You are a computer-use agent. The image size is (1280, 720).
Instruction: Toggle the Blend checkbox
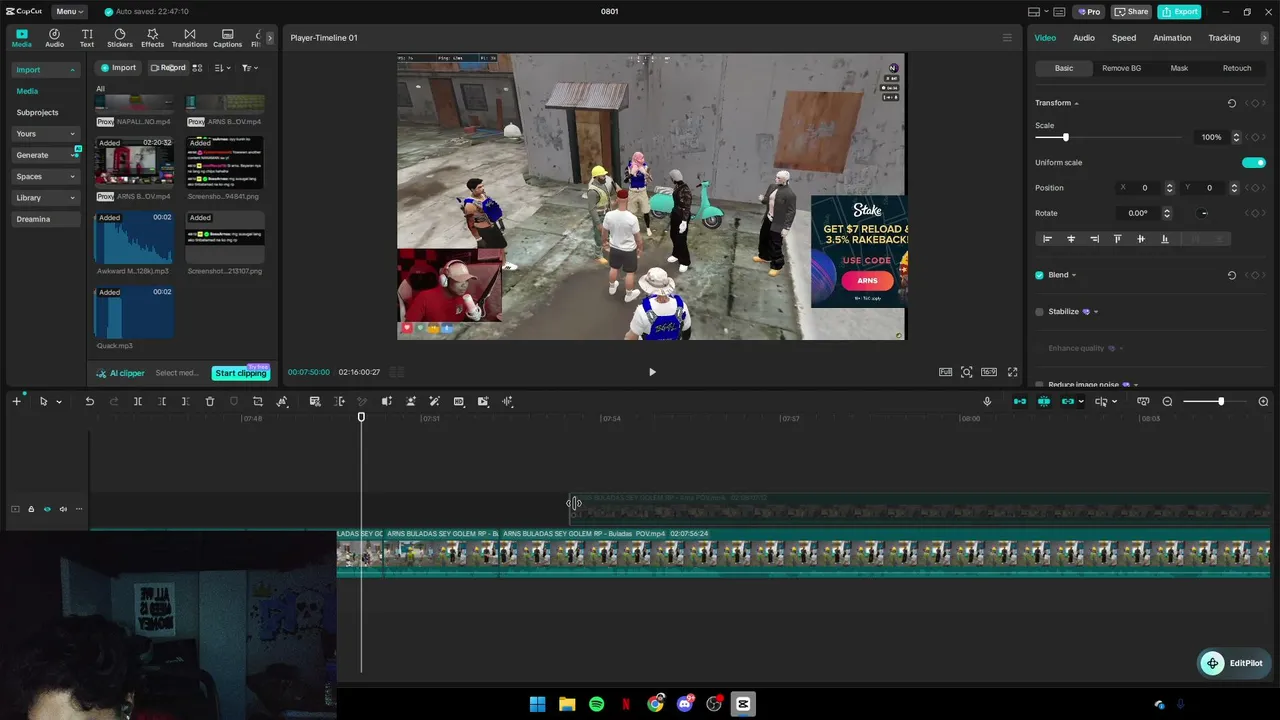point(1039,275)
